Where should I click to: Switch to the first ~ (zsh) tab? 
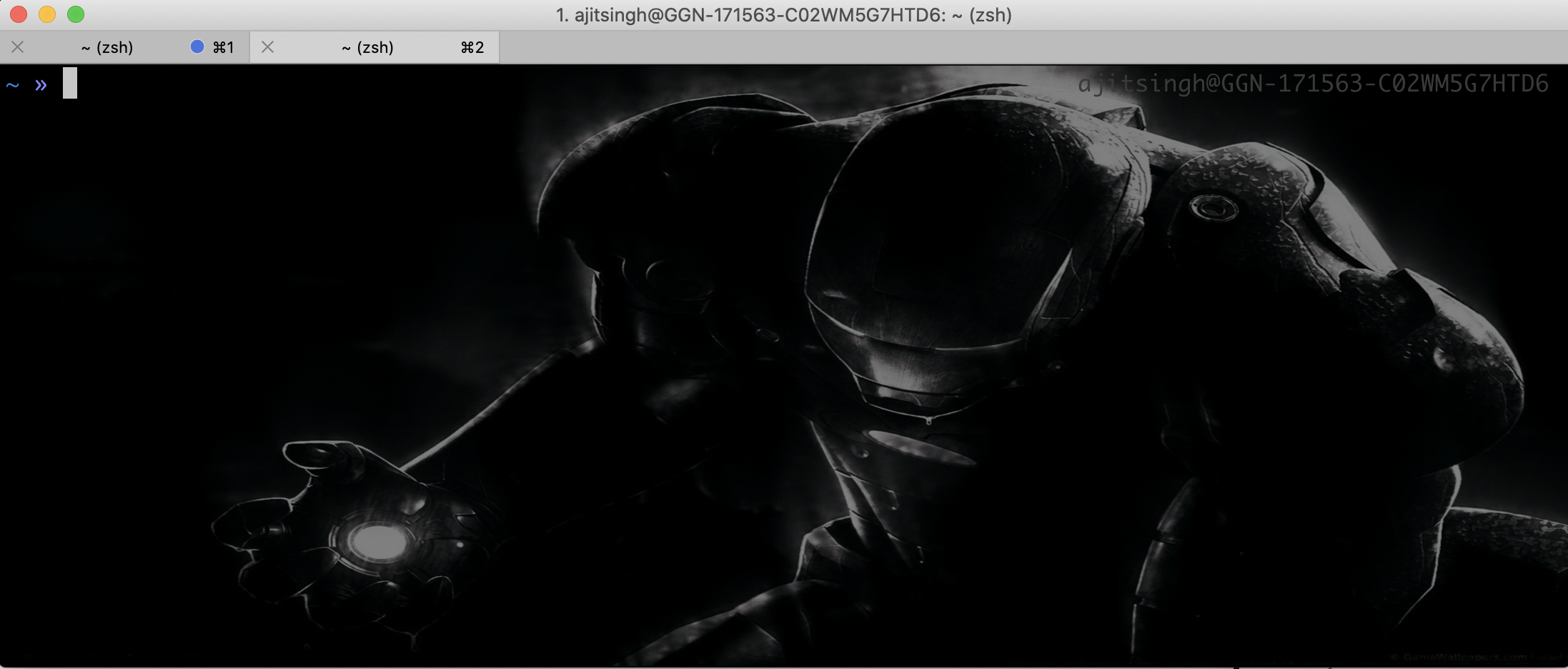pos(107,47)
